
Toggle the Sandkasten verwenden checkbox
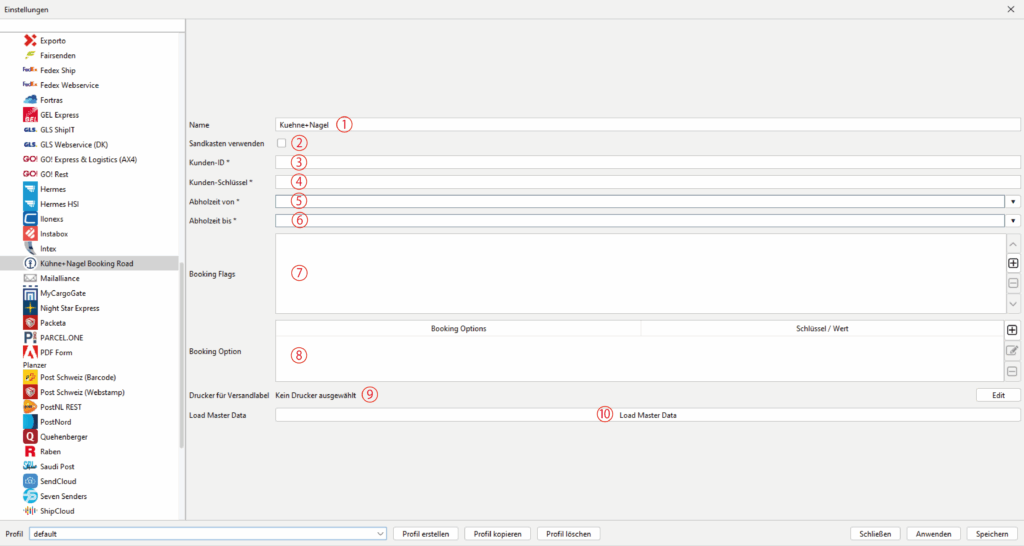click(281, 143)
